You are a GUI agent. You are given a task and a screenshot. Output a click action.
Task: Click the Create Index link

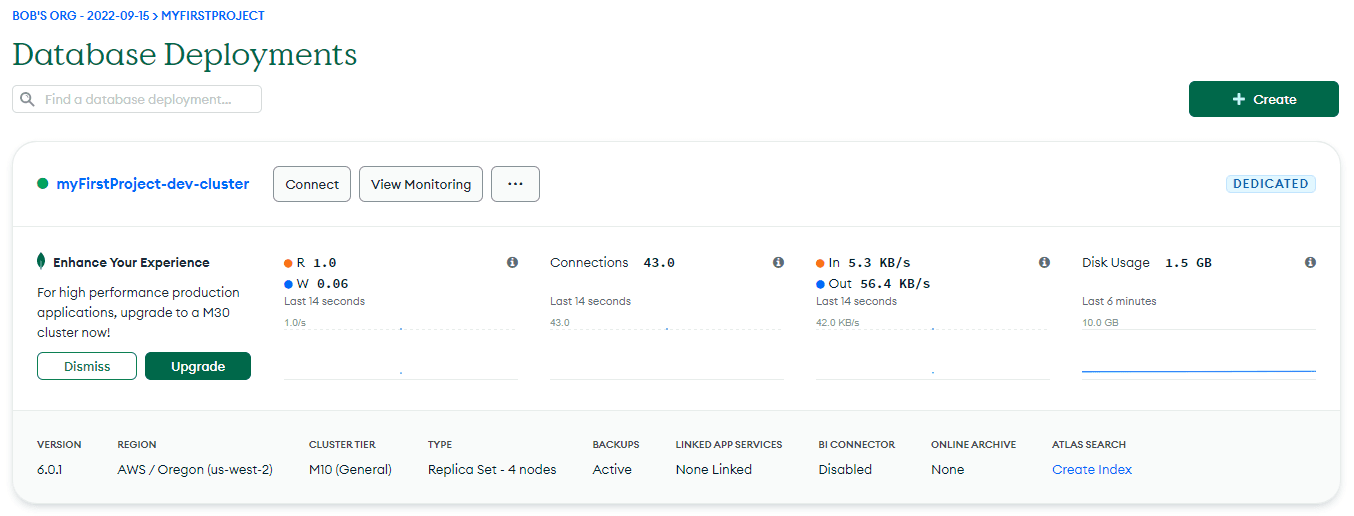click(x=1091, y=469)
